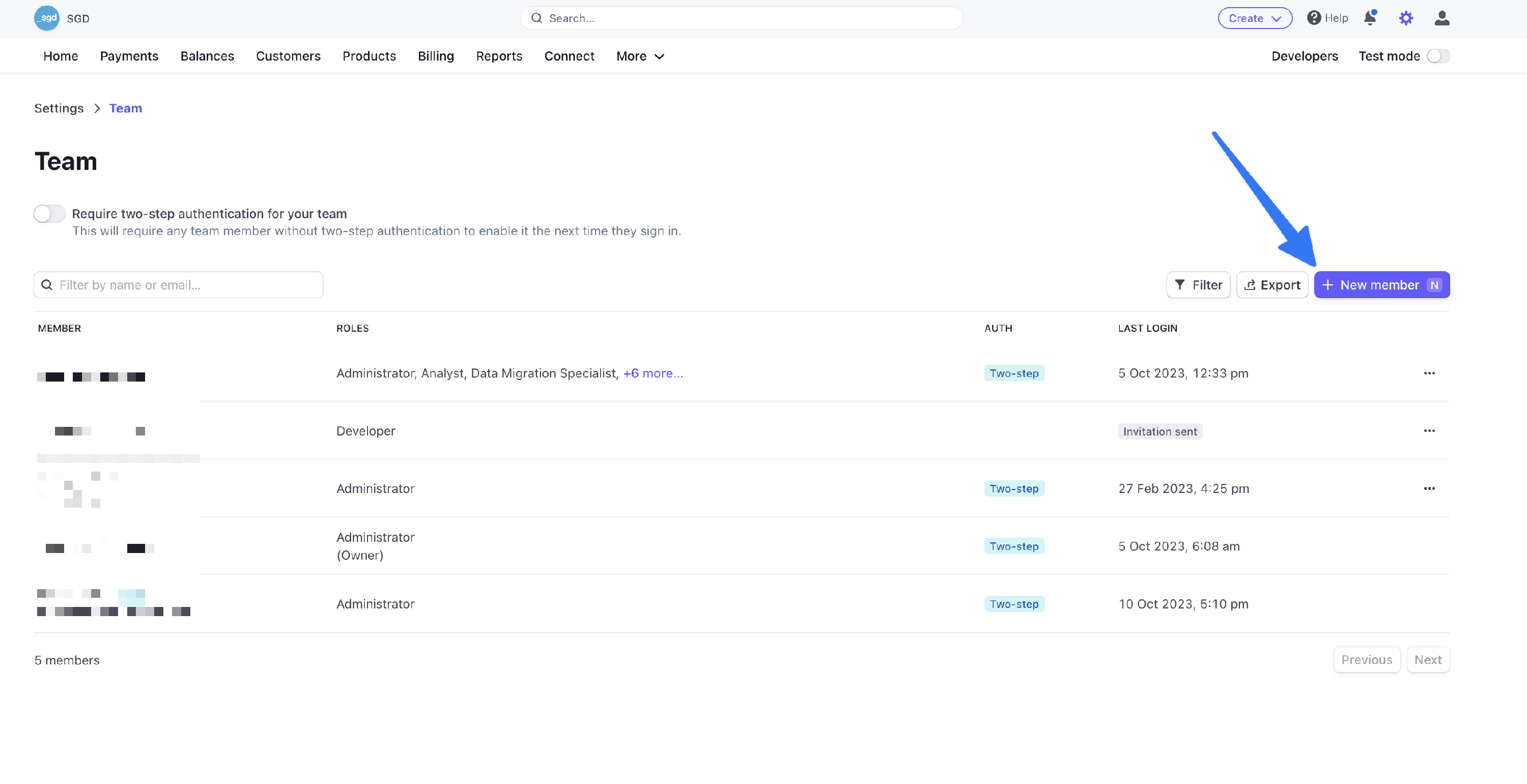Enable Test mode toggle
Screen dimensions: 1527x784
(1437, 56)
